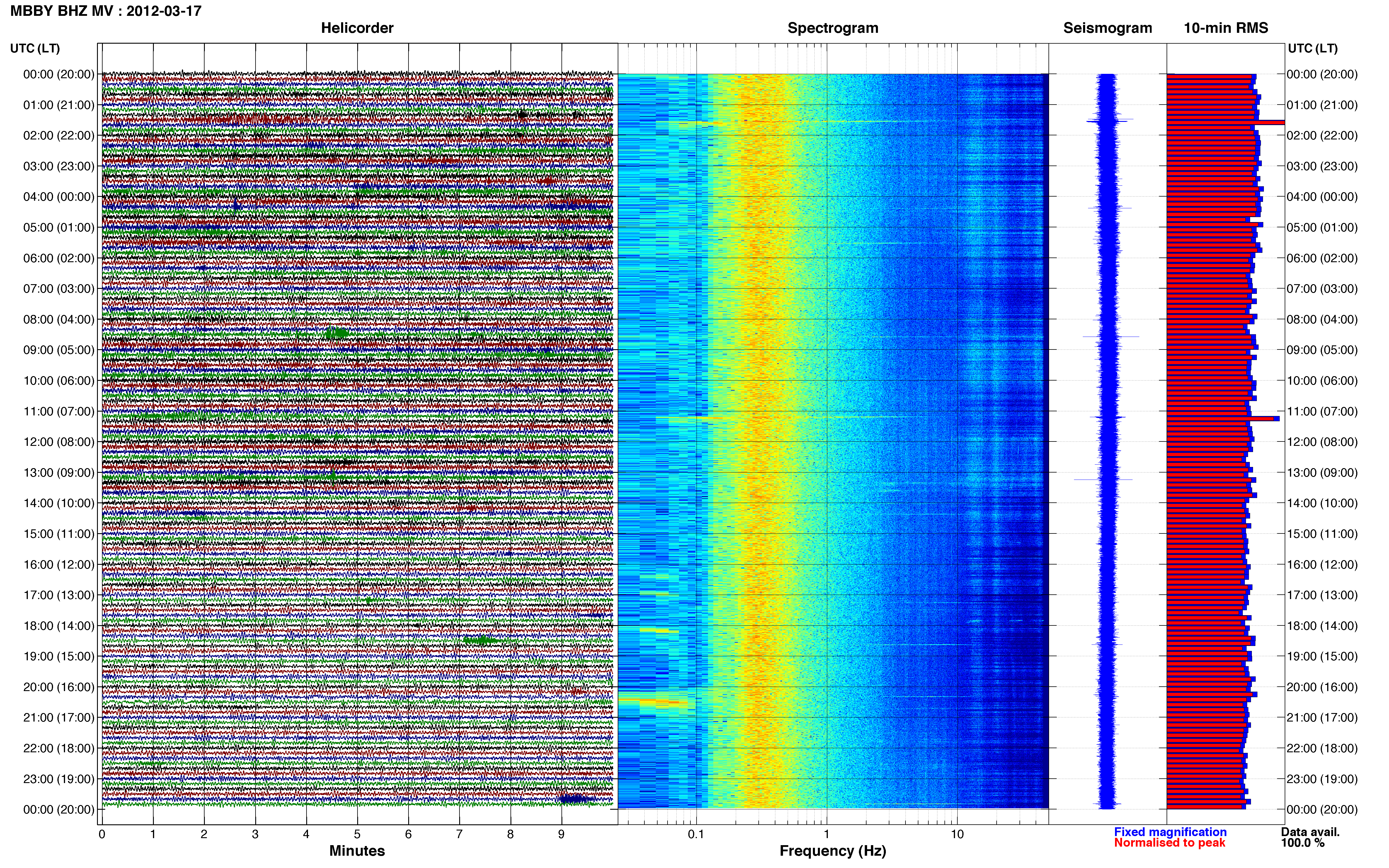The width and height of the screenshot is (1389, 868).
Task: Click '15:00 (11:00)' on the right time axis
Action: coord(1322,534)
